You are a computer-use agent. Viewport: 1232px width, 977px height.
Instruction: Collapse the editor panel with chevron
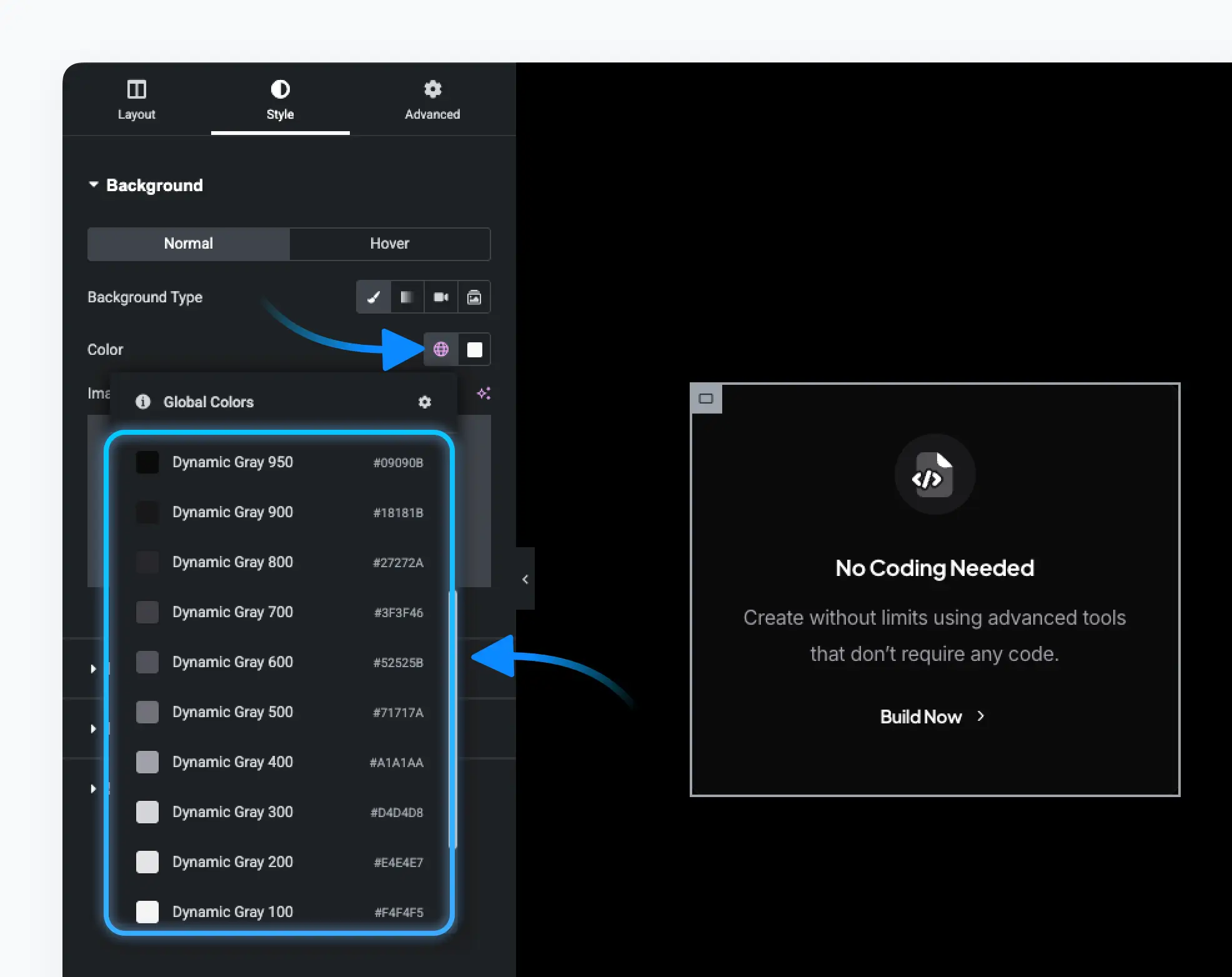pos(525,578)
